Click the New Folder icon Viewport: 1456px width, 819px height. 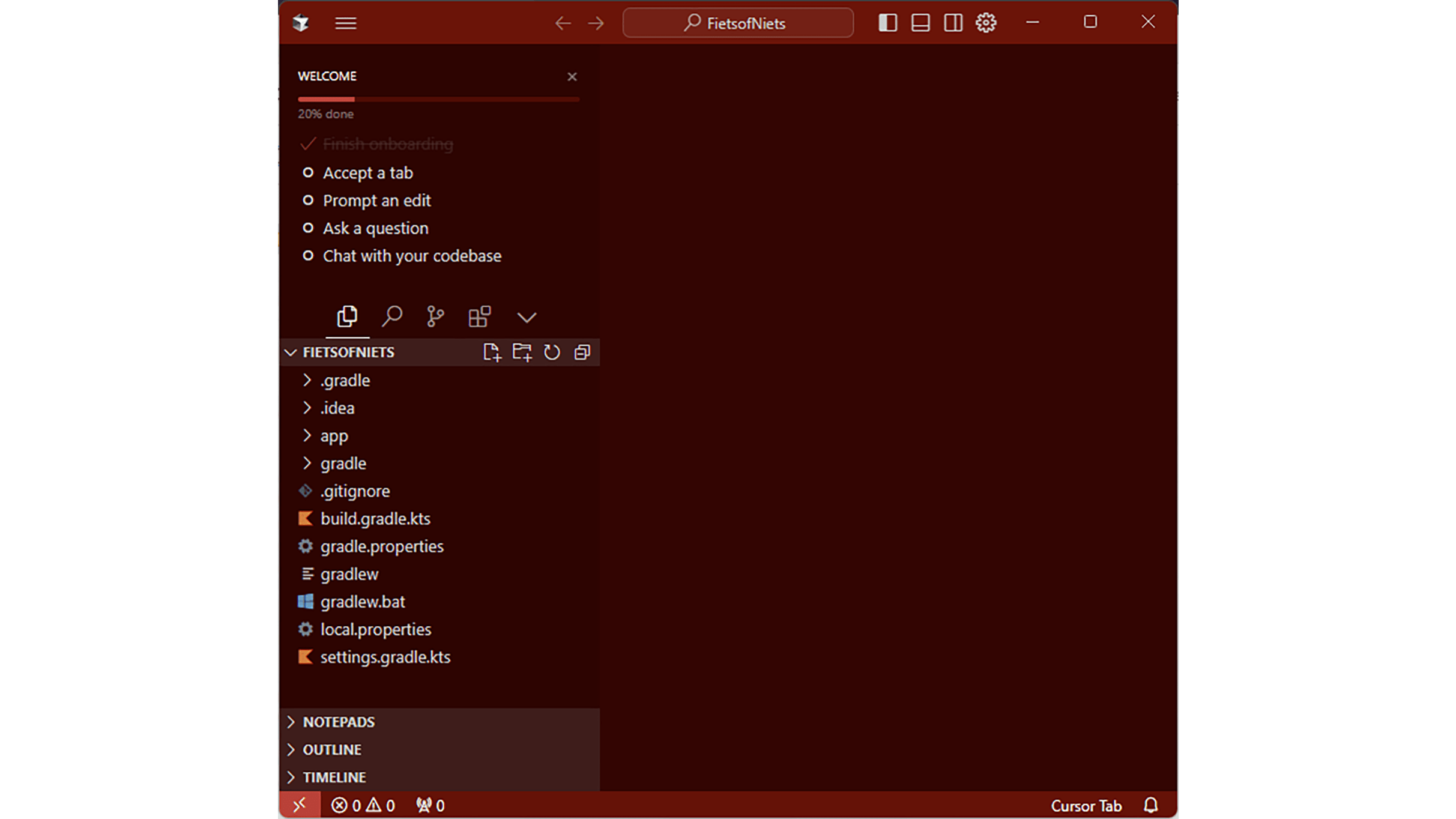[x=521, y=352]
